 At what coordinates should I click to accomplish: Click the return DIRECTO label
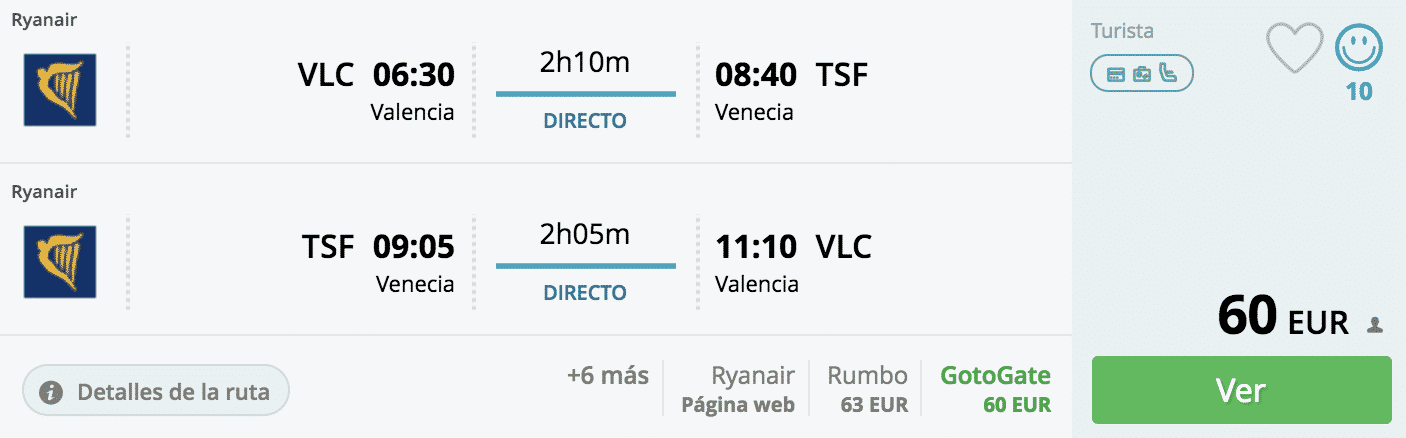[585, 293]
